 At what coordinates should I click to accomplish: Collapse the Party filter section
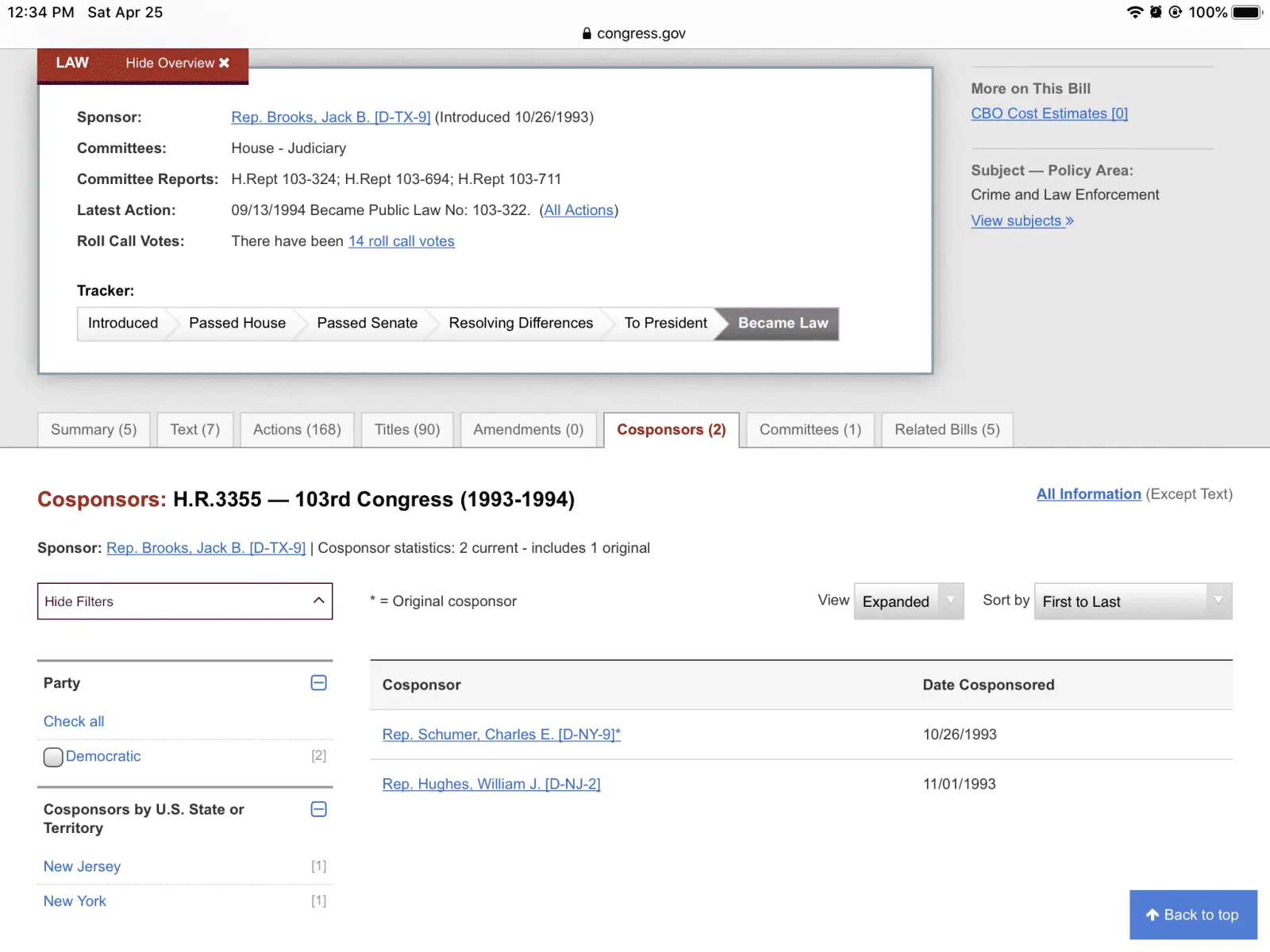pos(318,683)
